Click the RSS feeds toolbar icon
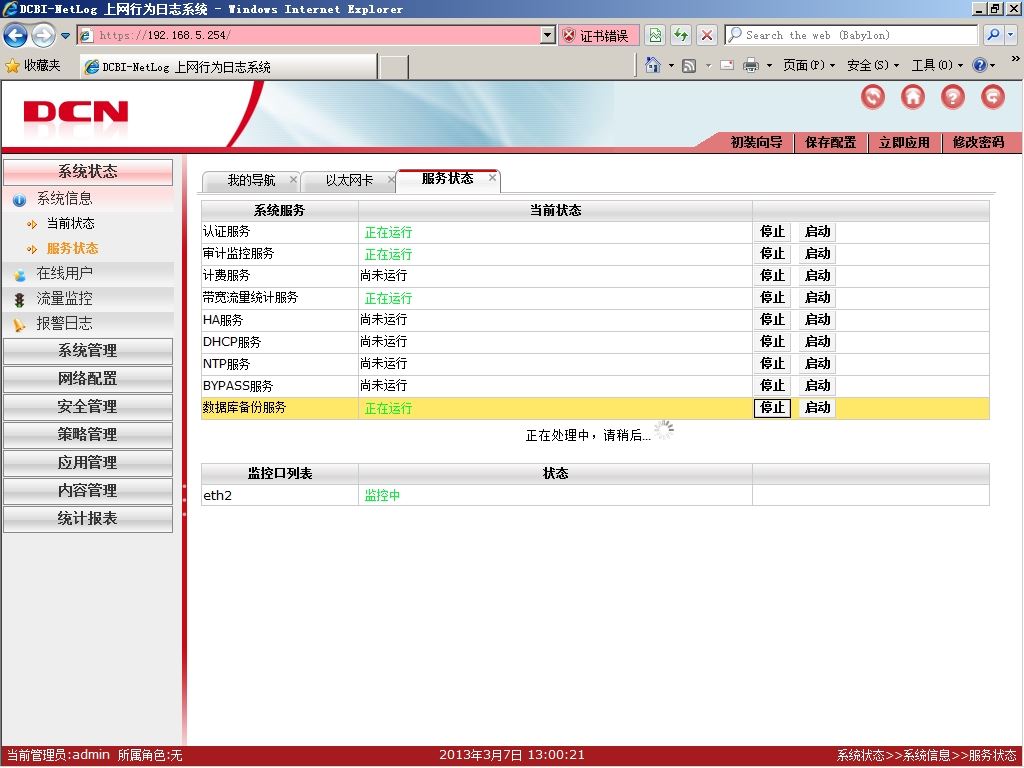This screenshot has height=768, width=1024. tap(689, 65)
